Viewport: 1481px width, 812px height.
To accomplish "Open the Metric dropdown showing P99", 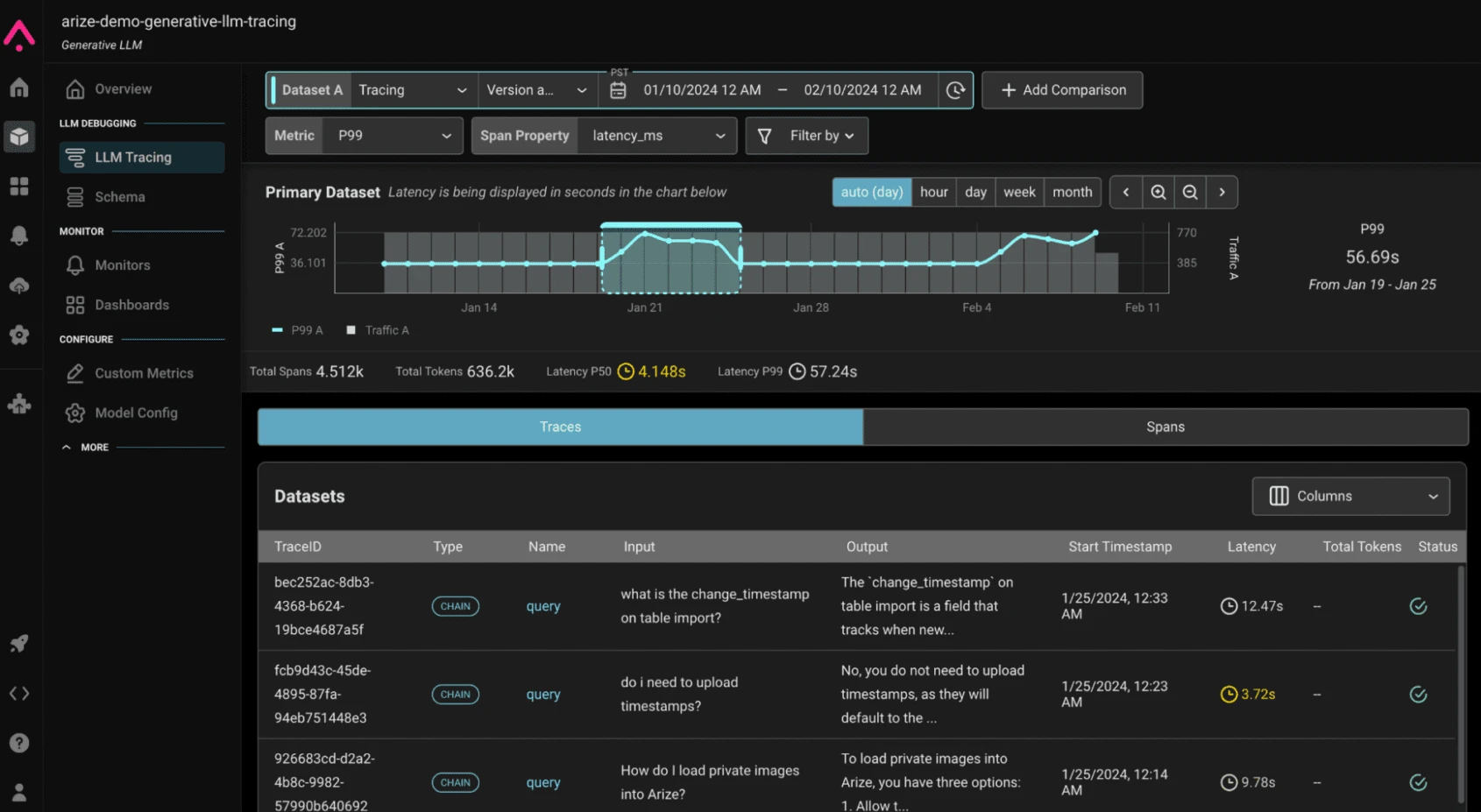I will point(392,136).
